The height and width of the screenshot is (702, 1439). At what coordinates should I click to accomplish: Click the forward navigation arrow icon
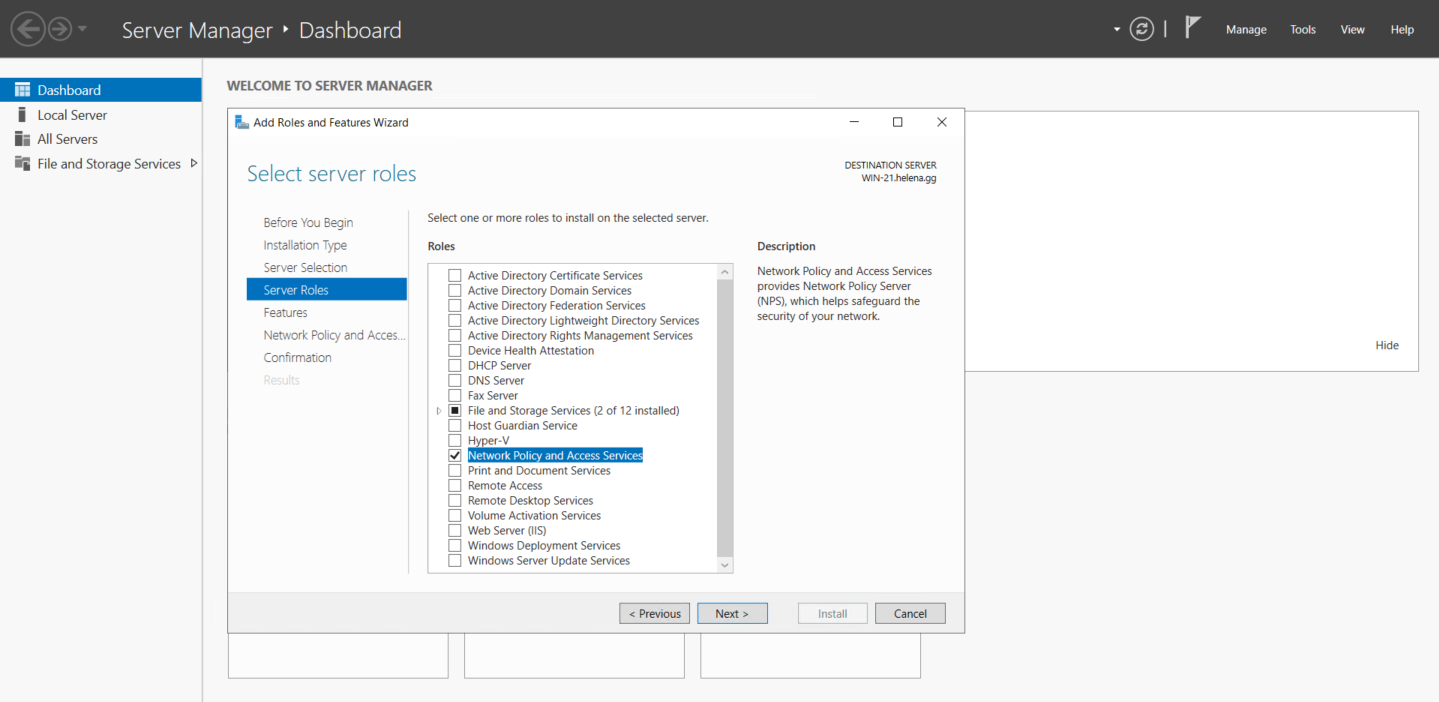[x=60, y=29]
